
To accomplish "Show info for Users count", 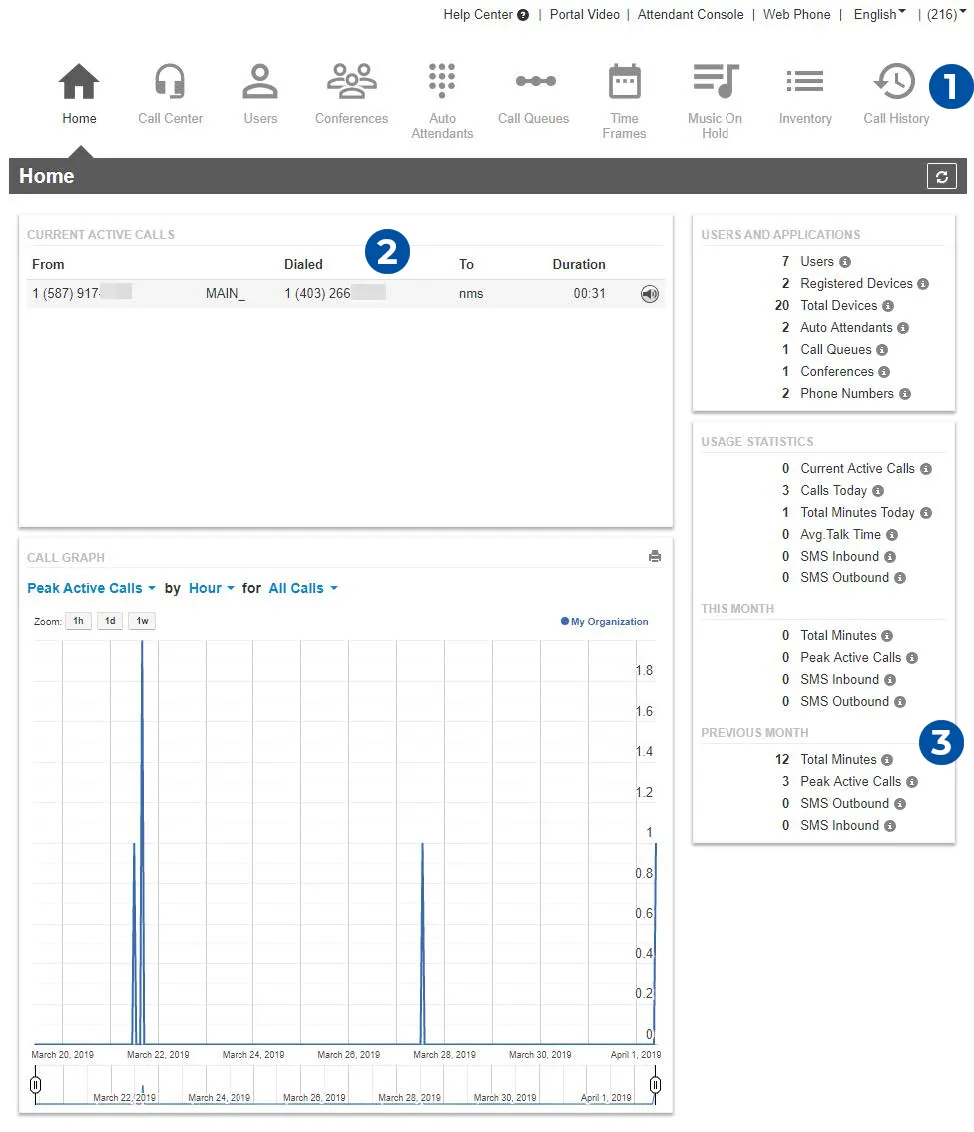I will click(845, 262).
